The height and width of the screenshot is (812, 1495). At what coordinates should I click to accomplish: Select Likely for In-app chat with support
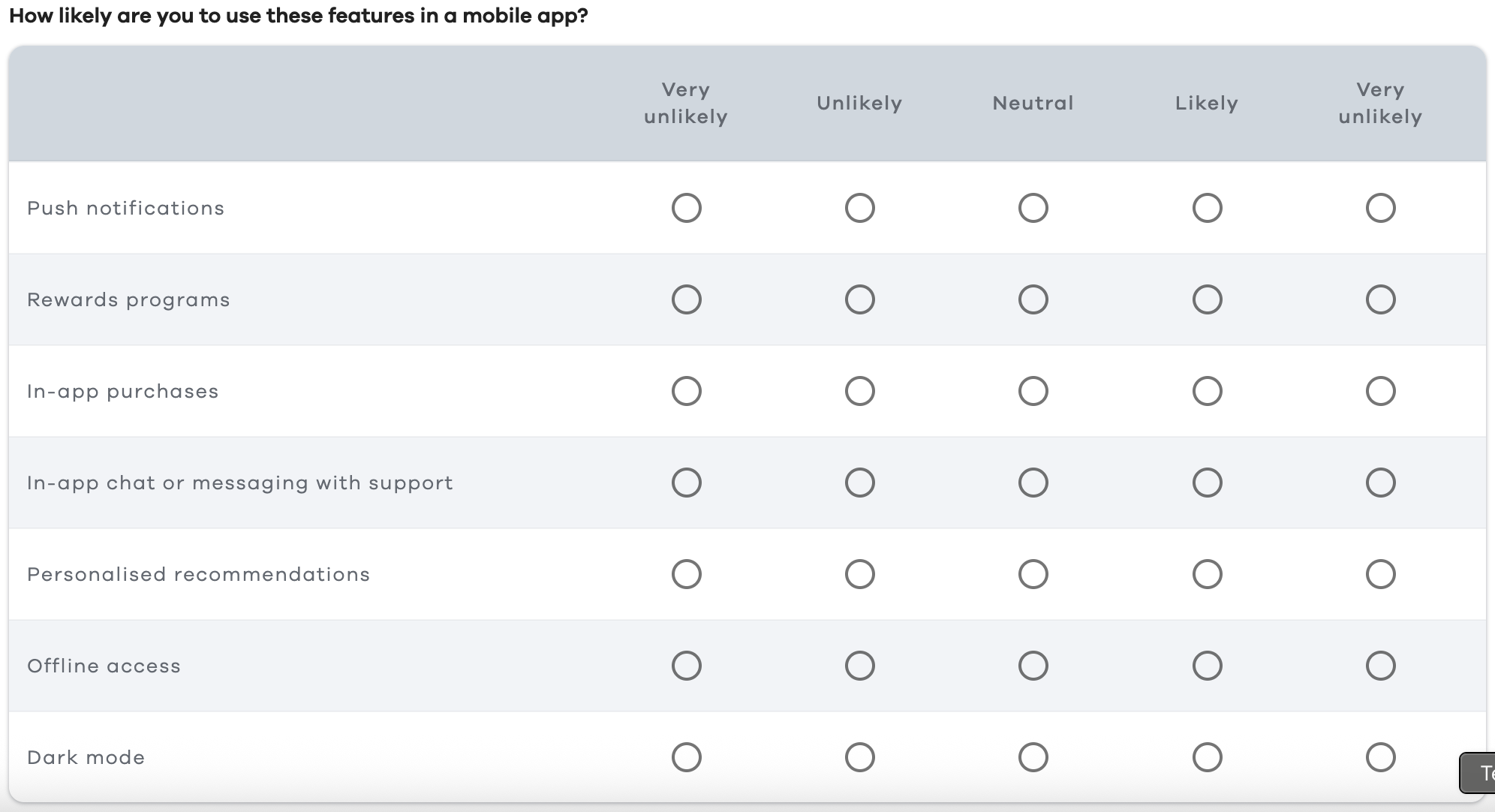coord(1208,483)
